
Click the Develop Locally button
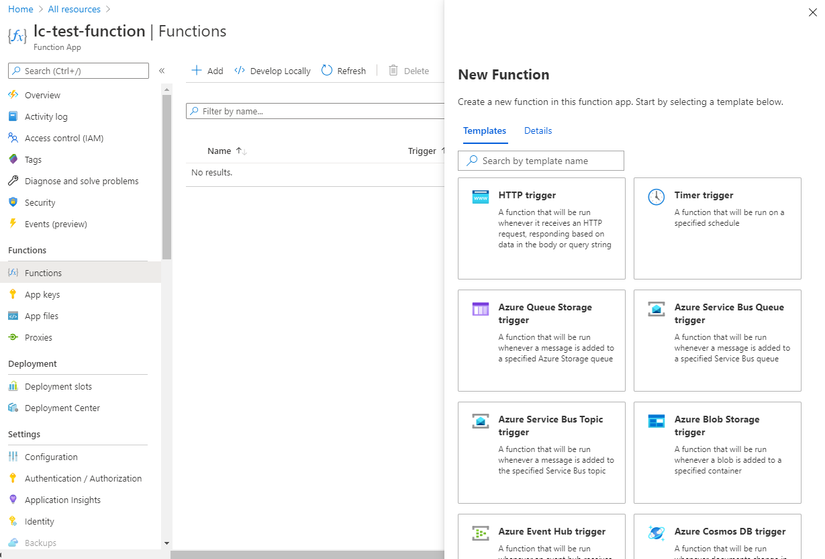tap(273, 71)
